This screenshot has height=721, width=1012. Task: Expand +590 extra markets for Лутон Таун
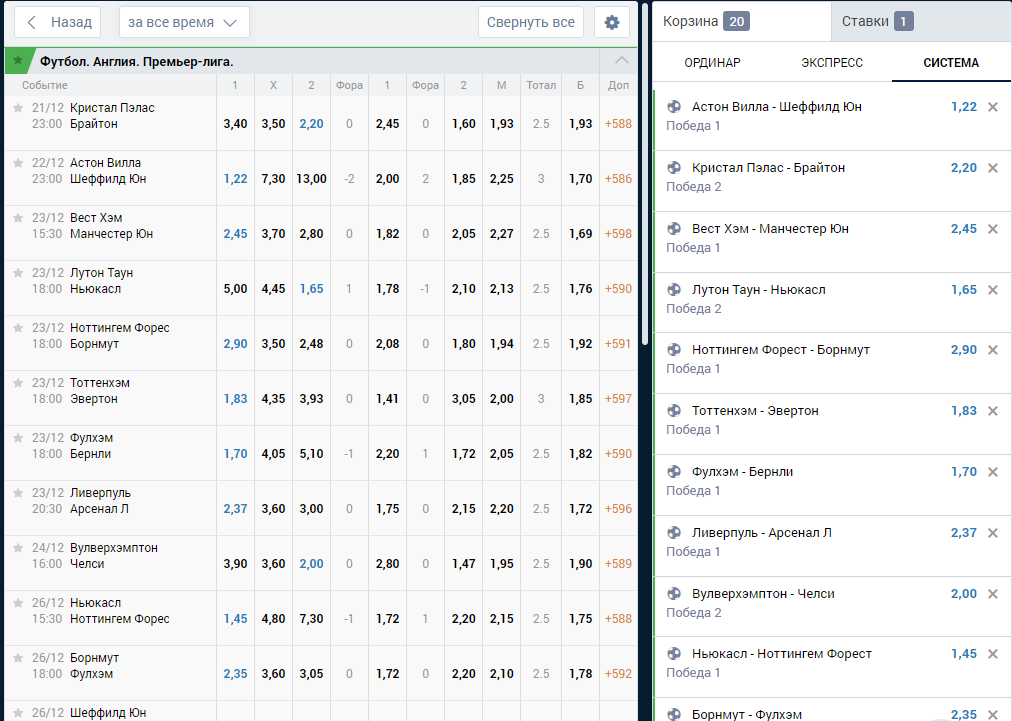point(618,289)
